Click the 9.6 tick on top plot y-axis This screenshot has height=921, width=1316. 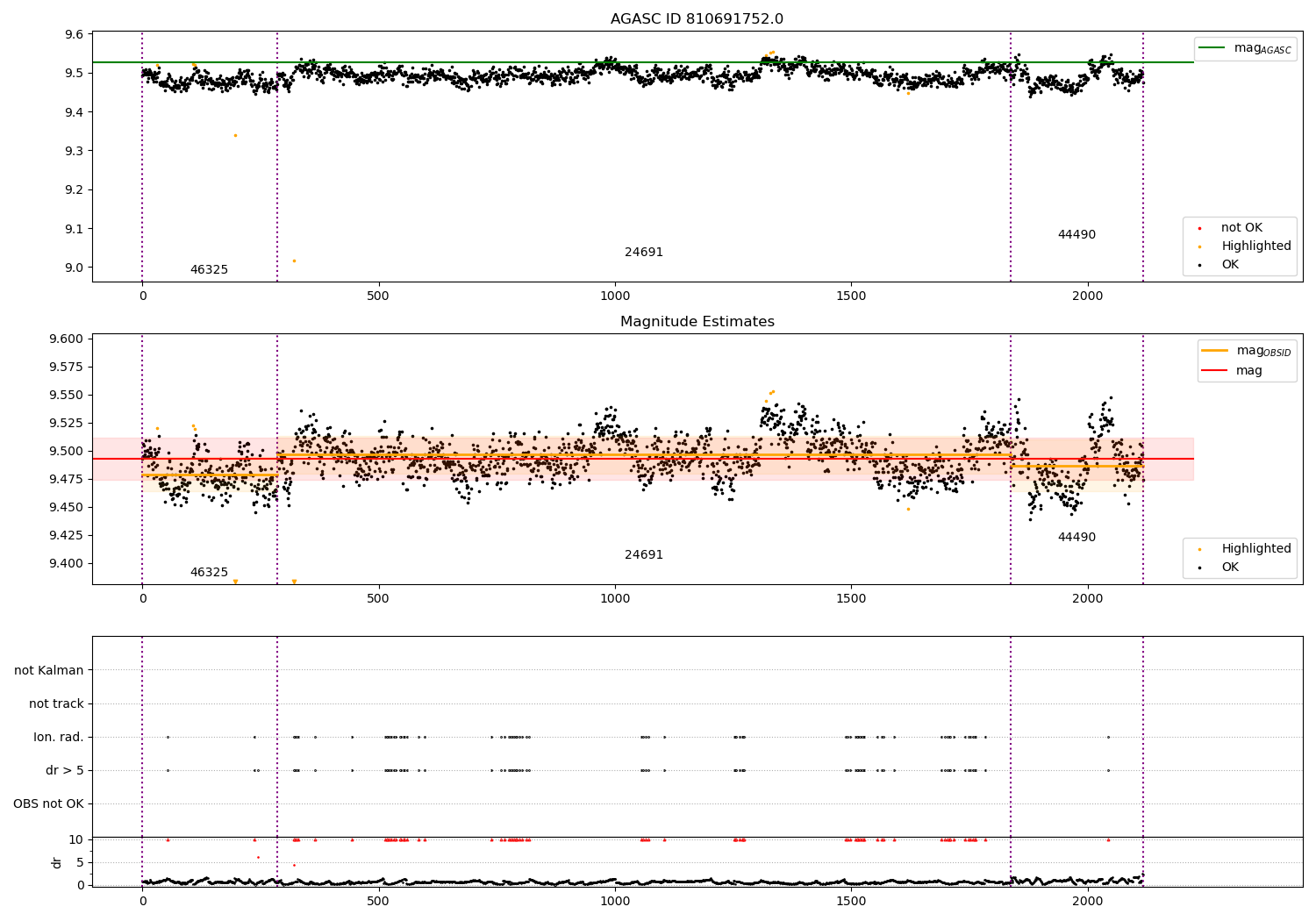(75, 34)
